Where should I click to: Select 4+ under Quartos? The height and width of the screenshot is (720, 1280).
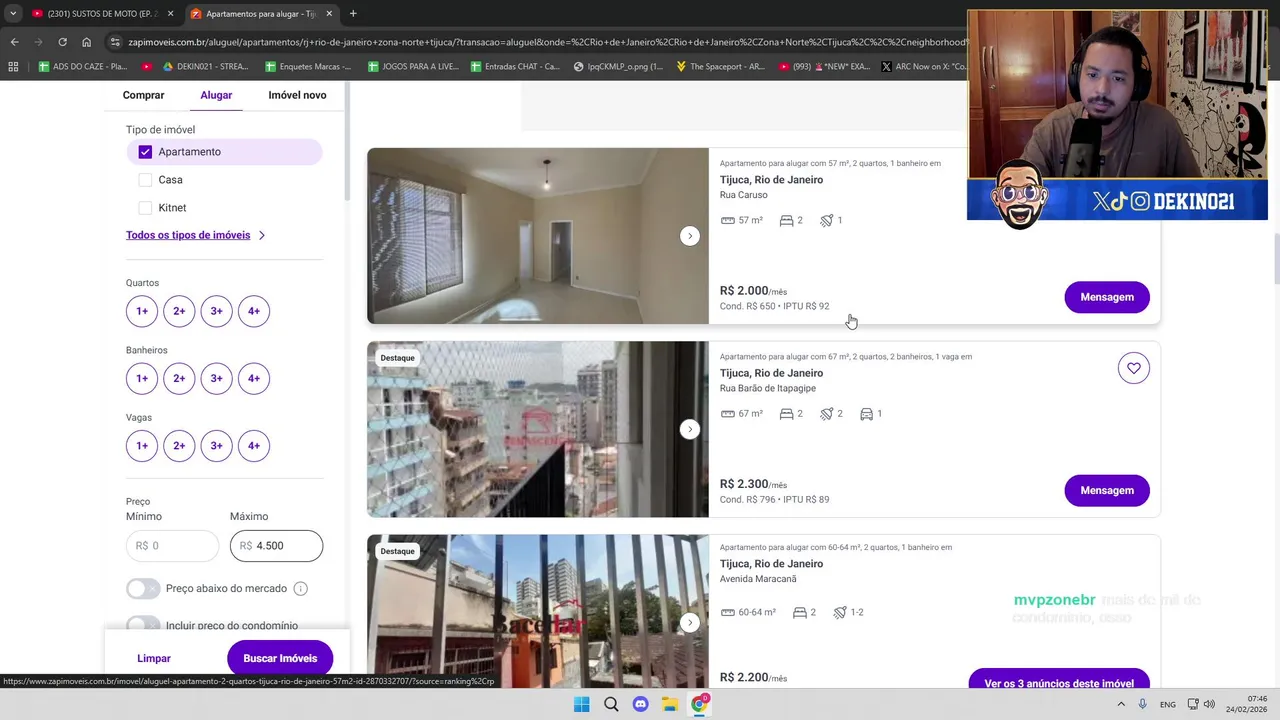(254, 311)
